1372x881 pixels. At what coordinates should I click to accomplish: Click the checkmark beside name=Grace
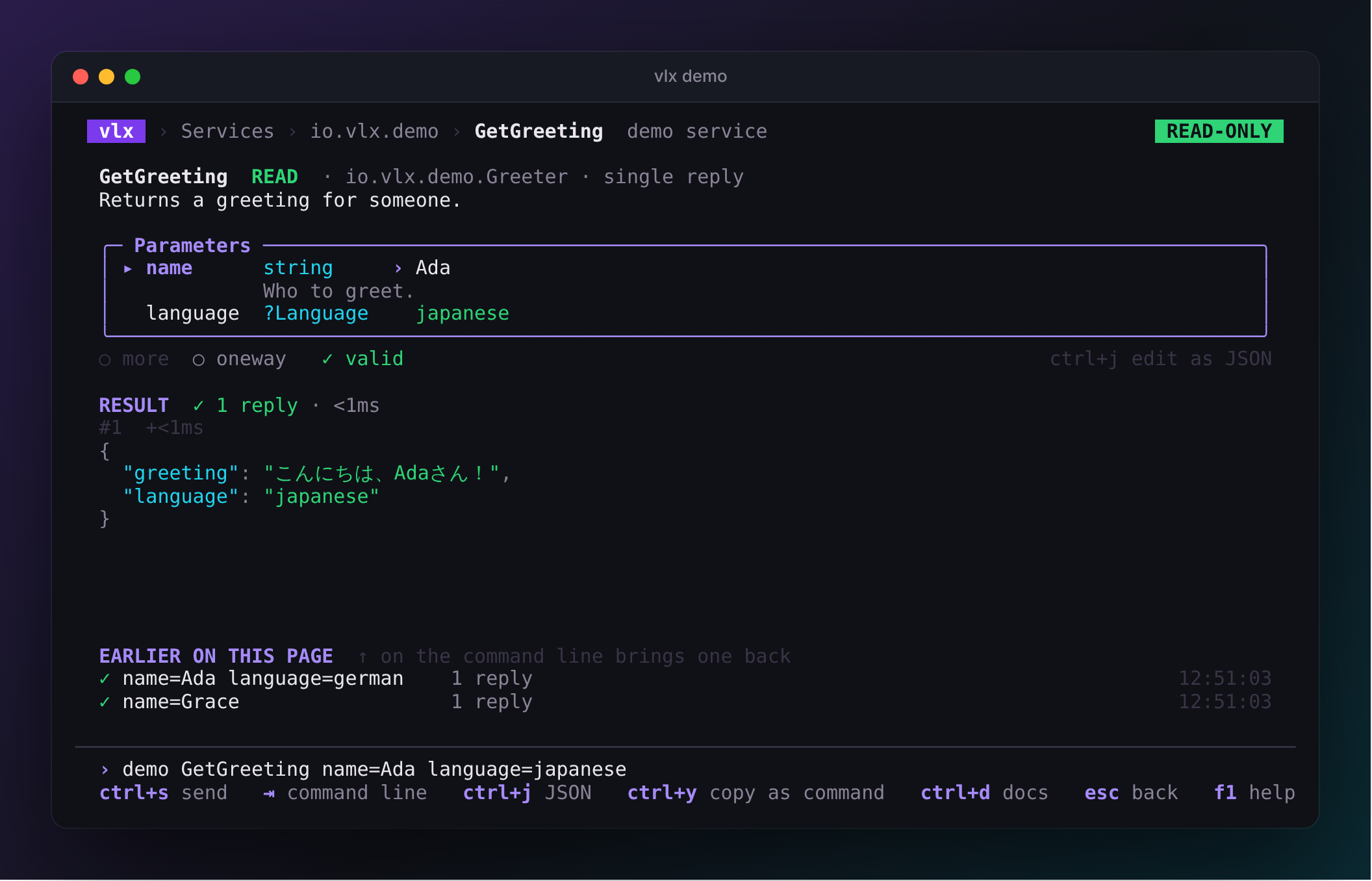(x=105, y=702)
